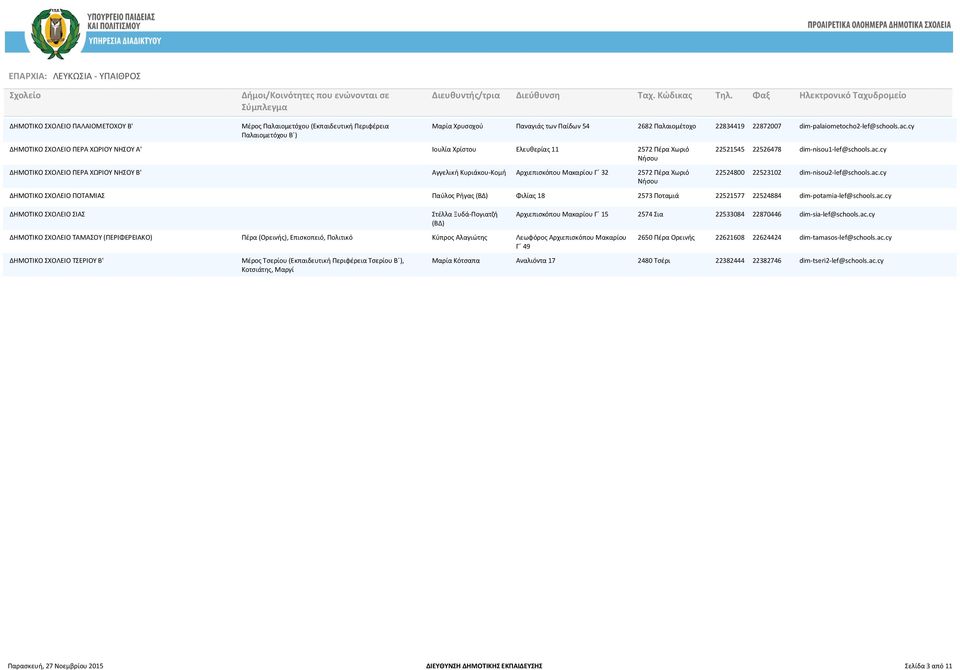Viewport: 960px width, 670px height.
Task: Click 'ΥΠΟΥΡΓΕΙΟ ΠΑΙΔΕΙΑΣ ΚΑΙ ΠΟΛΙΤΙΣΜΟΥ' heading text
Action: pos(121,21)
